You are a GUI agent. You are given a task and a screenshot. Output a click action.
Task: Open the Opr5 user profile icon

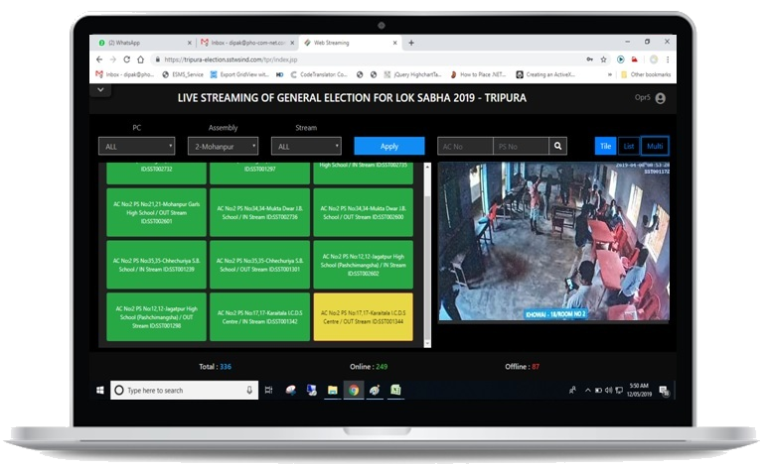pyautogui.click(x=660, y=98)
